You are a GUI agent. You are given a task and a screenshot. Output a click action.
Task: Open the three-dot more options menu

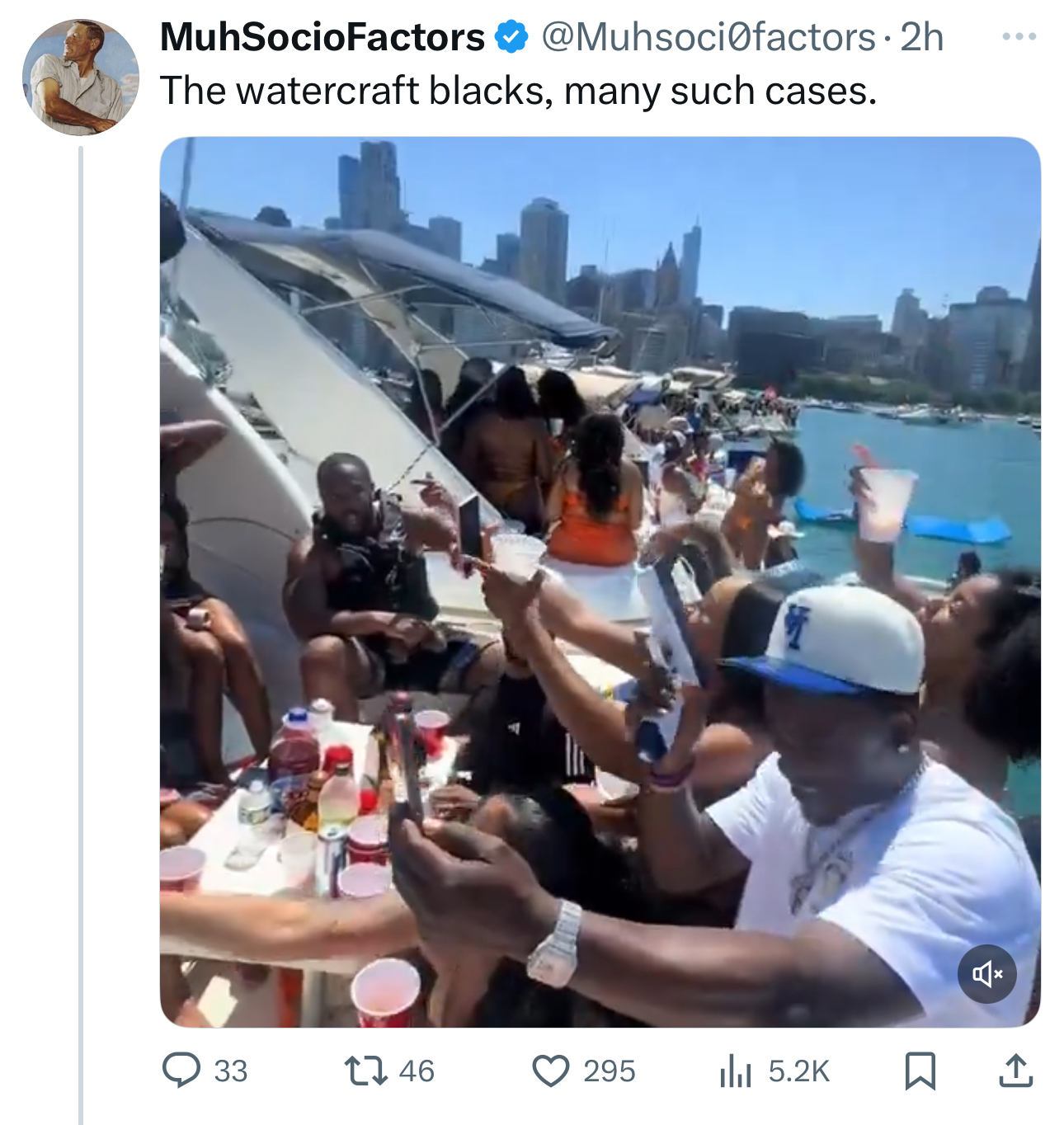[x=1019, y=36]
